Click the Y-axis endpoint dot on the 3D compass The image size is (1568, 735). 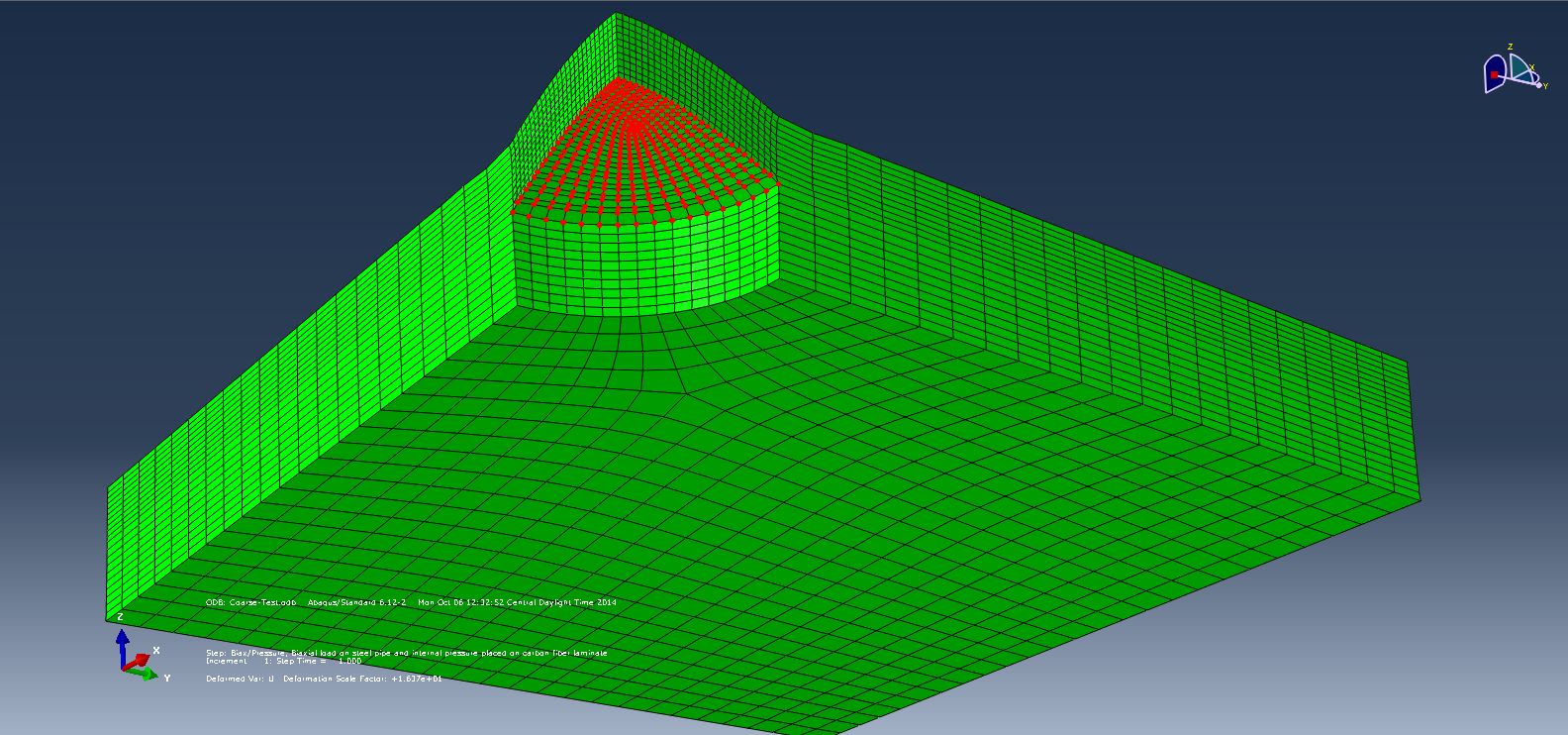tap(1539, 86)
